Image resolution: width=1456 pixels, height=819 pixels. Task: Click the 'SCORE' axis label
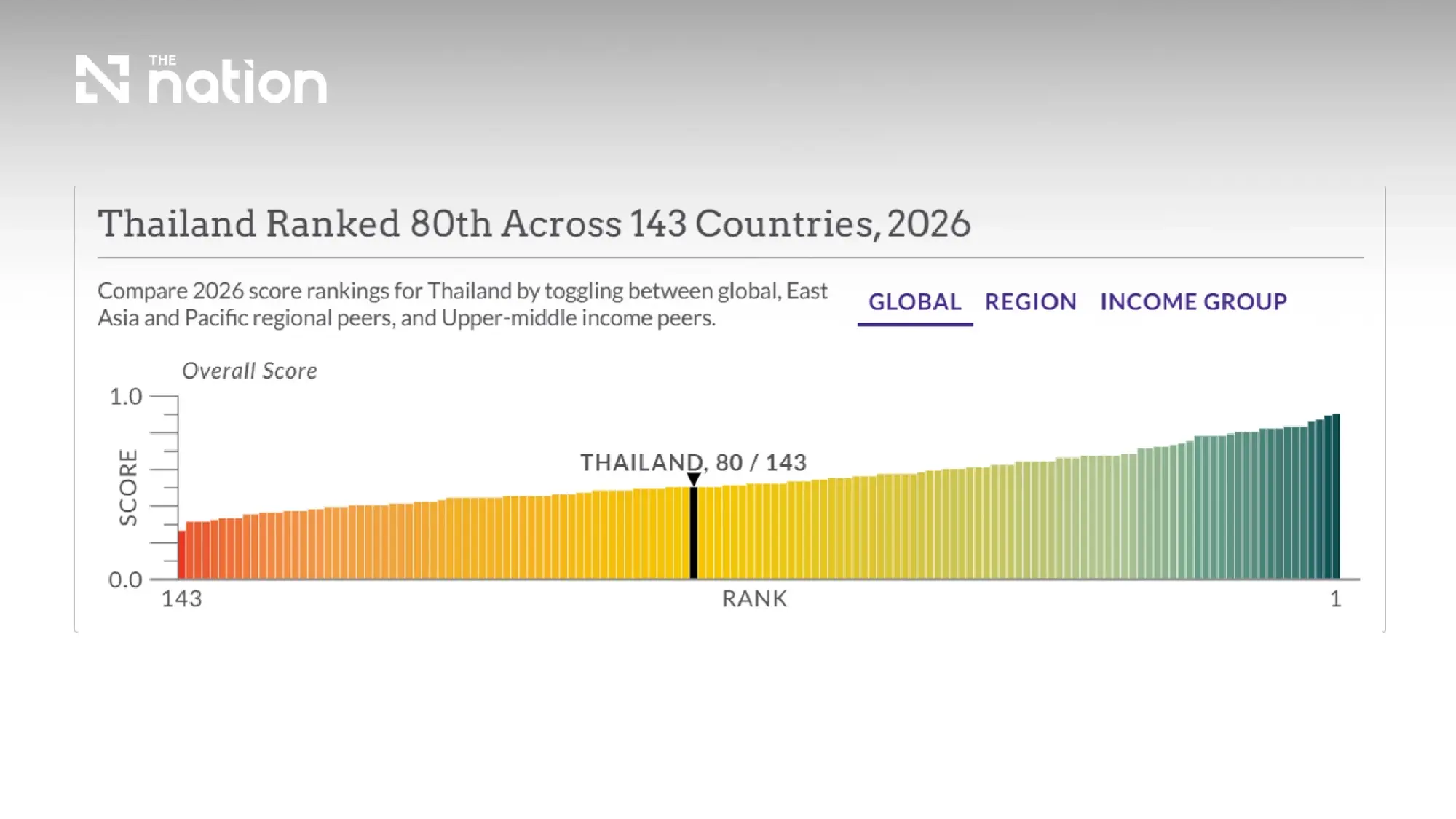coord(128,487)
